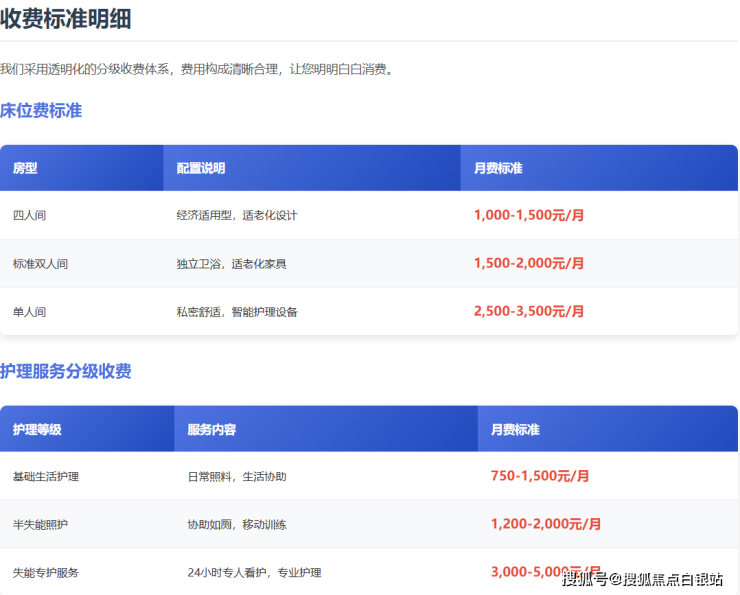The image size is (740, 595).
Task: Click the 搜狐号@搜狐焦点白银站 watermark
Action: point(641,579)
